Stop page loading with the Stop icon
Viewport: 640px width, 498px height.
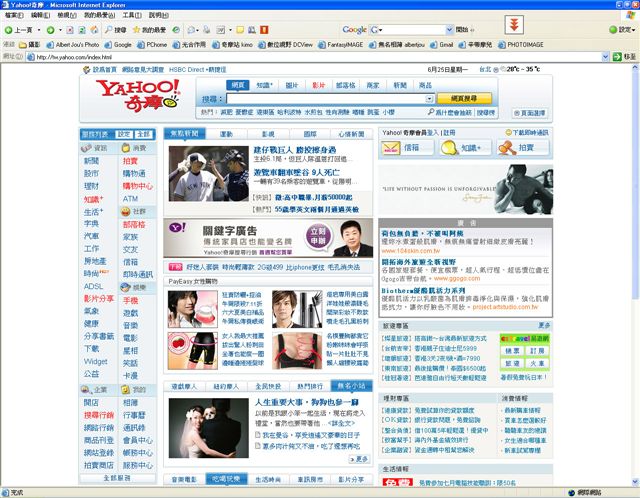click(70, 30)
